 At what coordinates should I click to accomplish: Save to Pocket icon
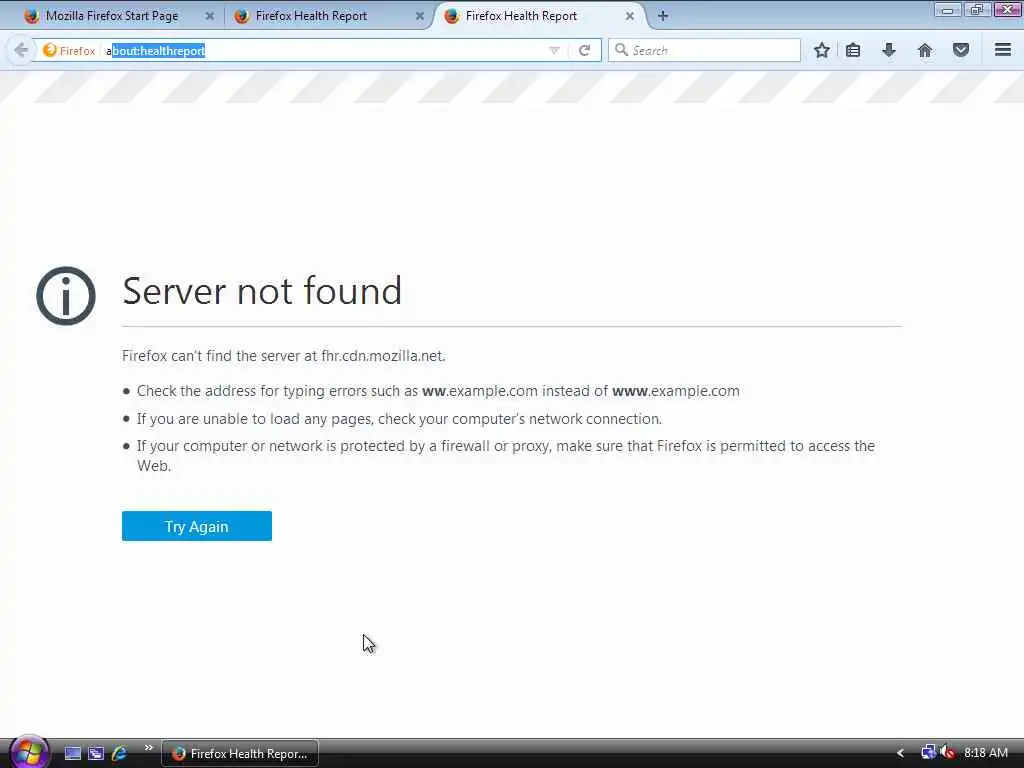[961, 50]
